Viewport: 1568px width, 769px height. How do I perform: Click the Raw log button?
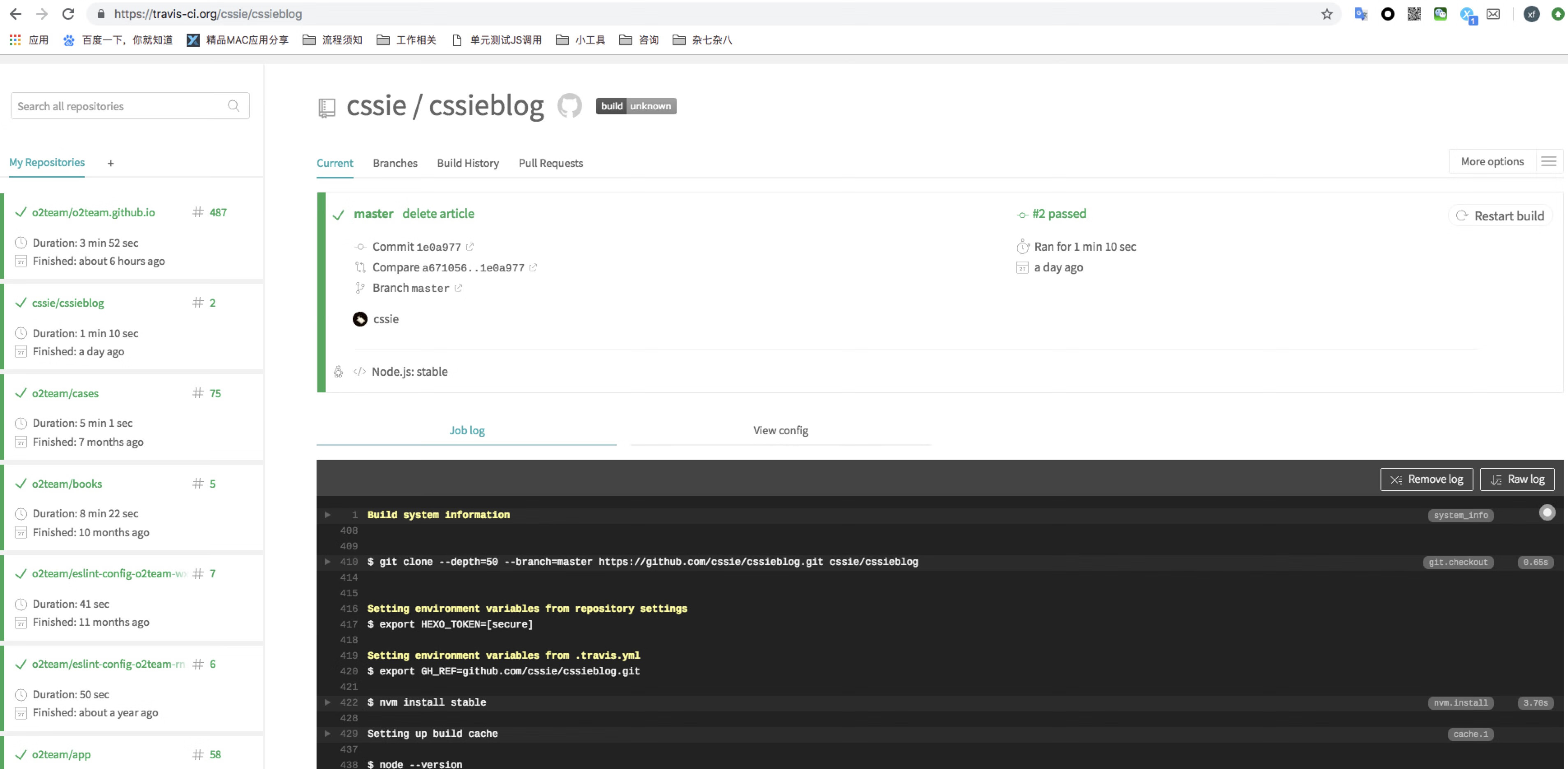(1517, 479)
